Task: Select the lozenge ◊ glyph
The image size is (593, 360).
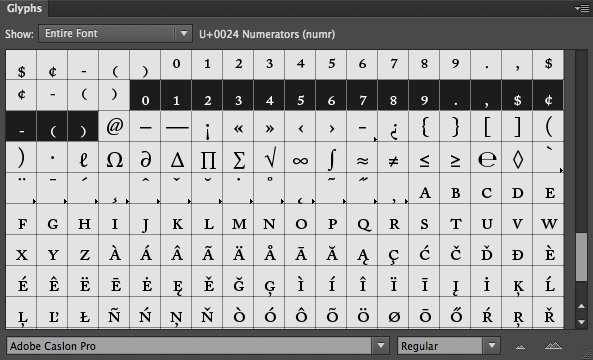Action: tap(517, 157)
